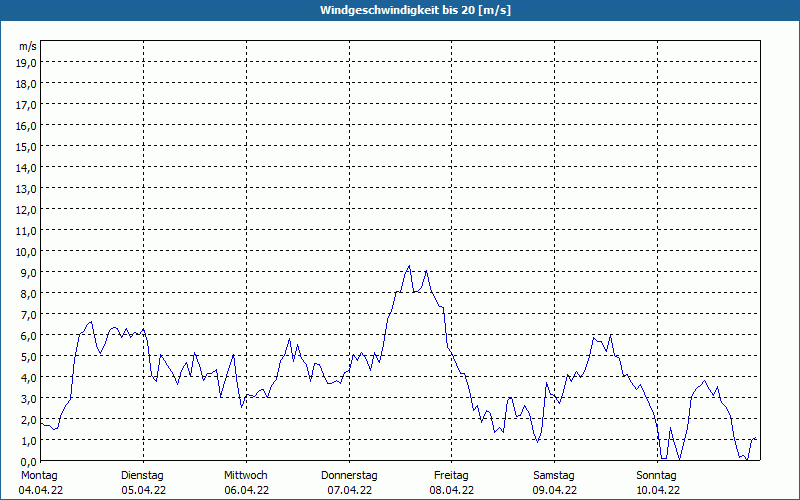Click the 04.04.22 date label
Screen dimensions: 800x500
[x=41, y=490]
